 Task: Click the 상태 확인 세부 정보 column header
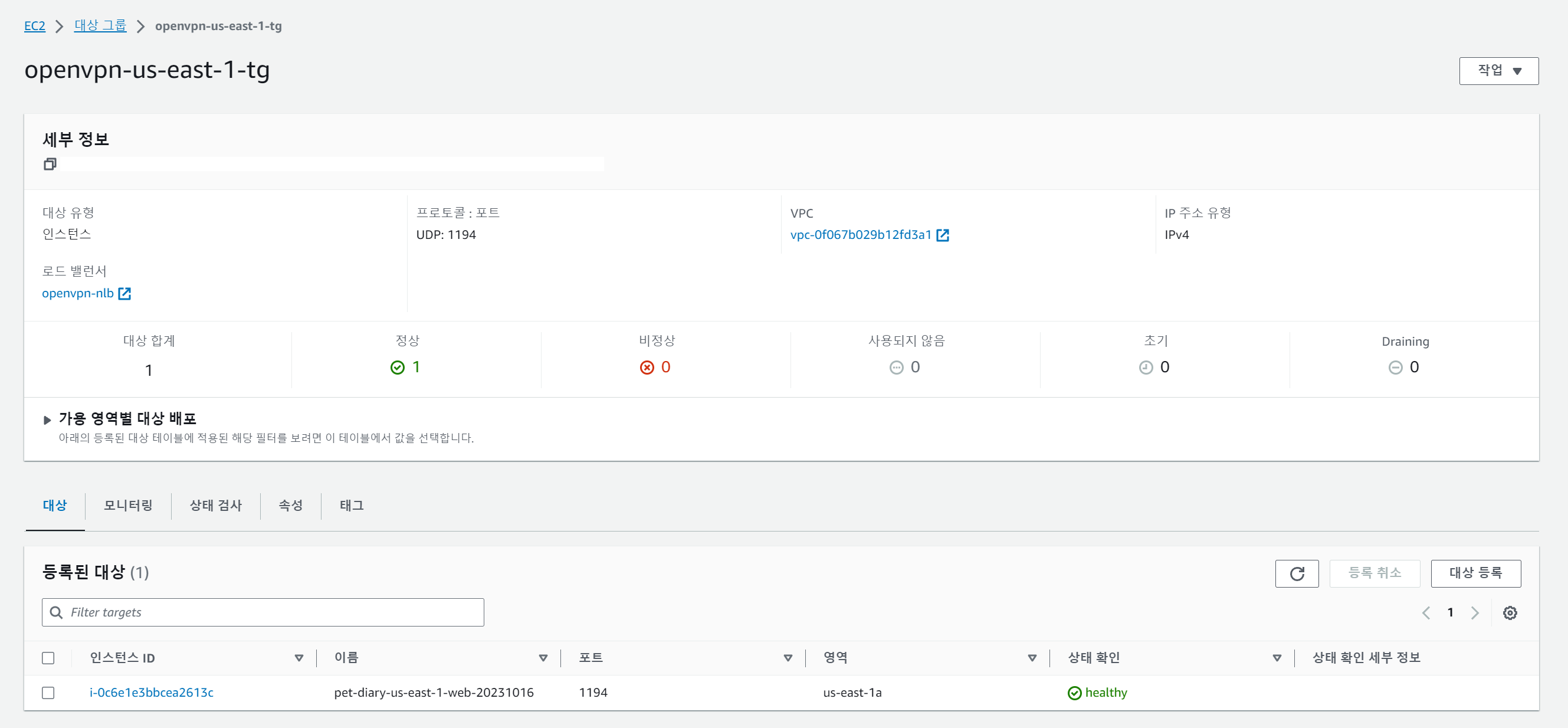(1366, 658)
